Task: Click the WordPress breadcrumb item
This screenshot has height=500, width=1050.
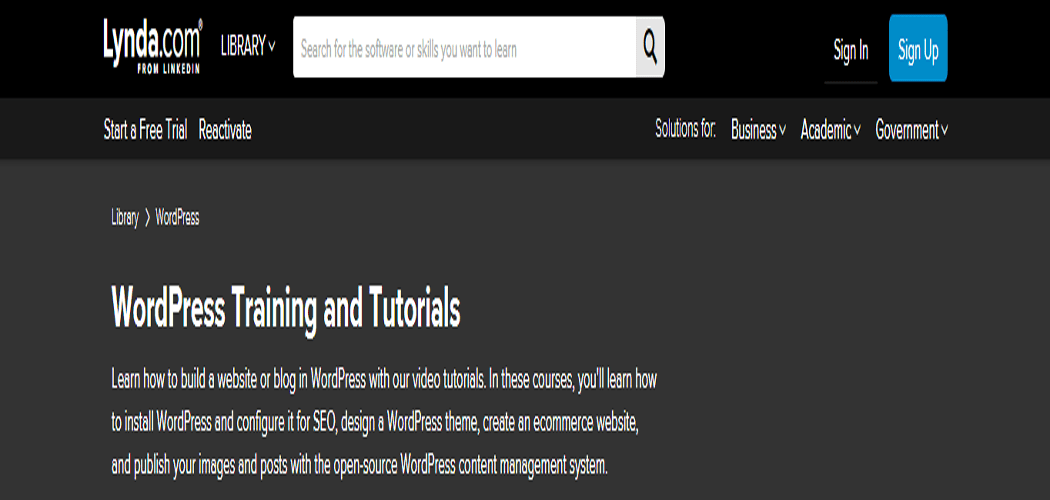Action: [x=177, y=218]
